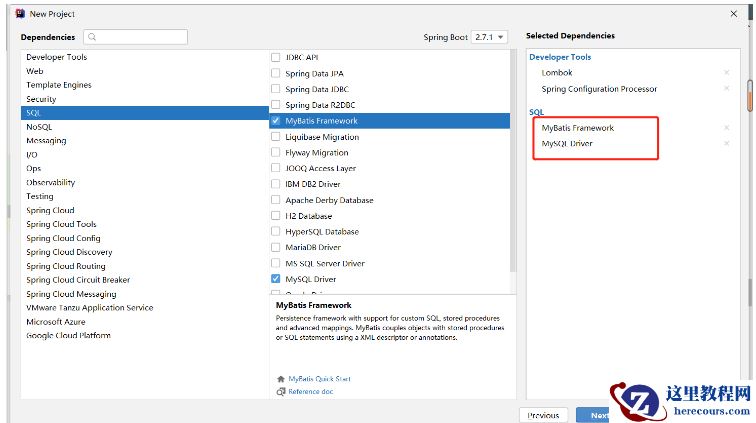The width and height of the screenshot is (756, 423).
Task: Click the IntelliJ New Project window icon
Action: pyautogui.click(x=19, y=14)
